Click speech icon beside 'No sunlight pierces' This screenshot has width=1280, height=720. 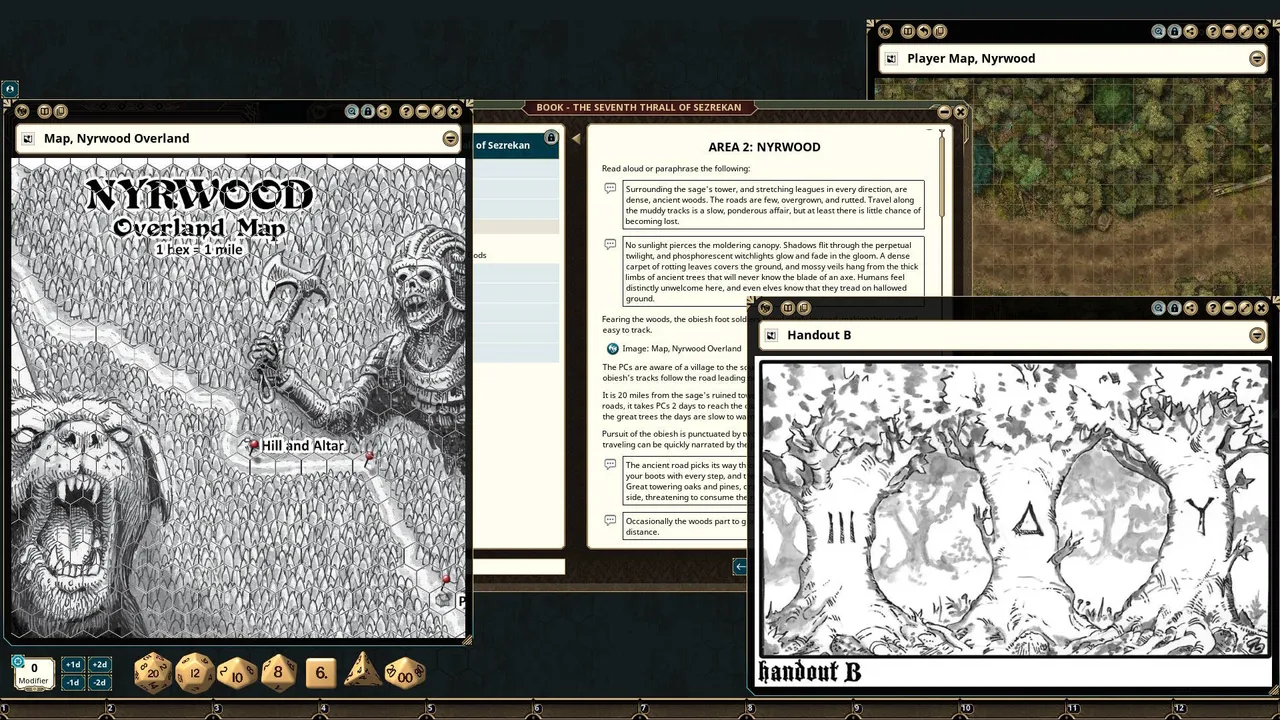pyautogui.click(x=610, y=244)
